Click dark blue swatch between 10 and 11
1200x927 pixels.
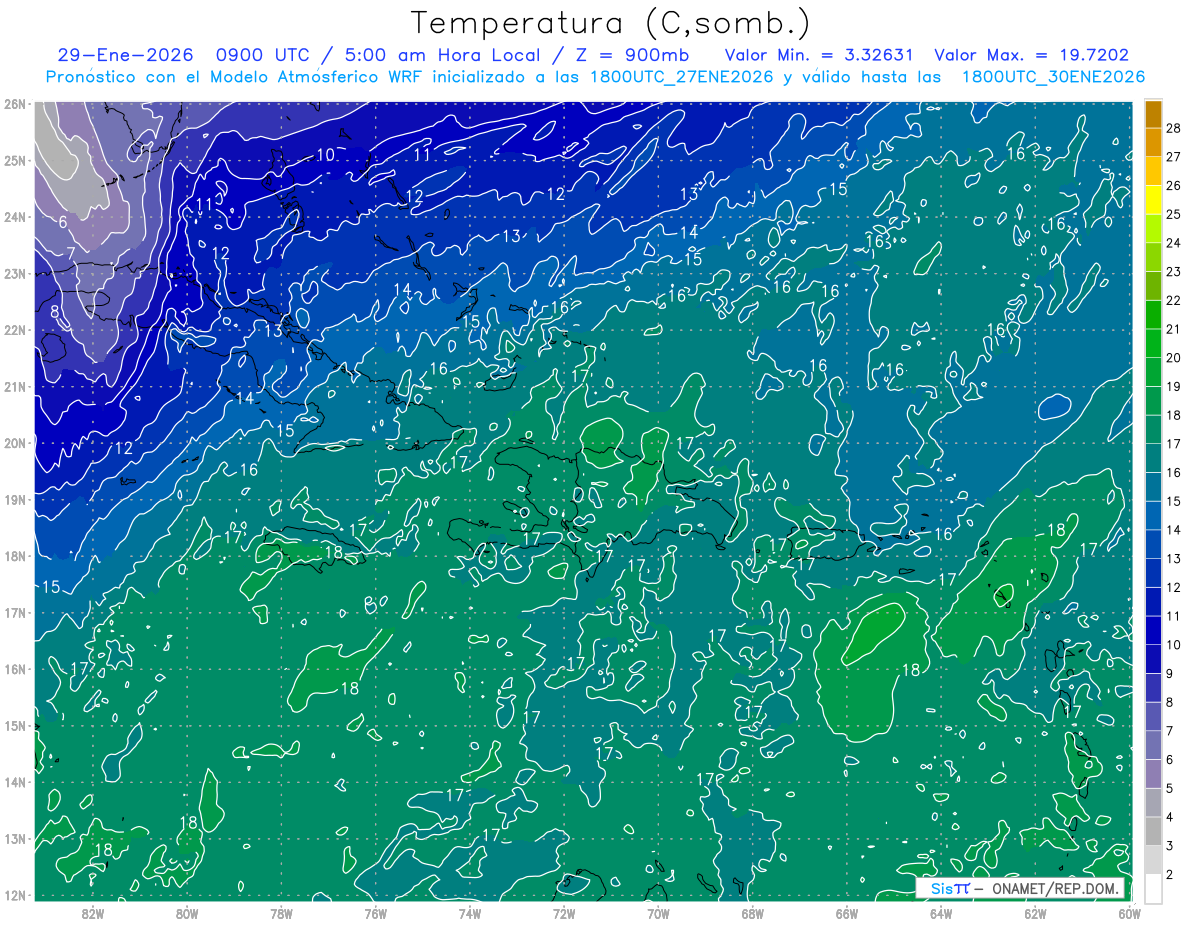click(x=1153, y=630)
